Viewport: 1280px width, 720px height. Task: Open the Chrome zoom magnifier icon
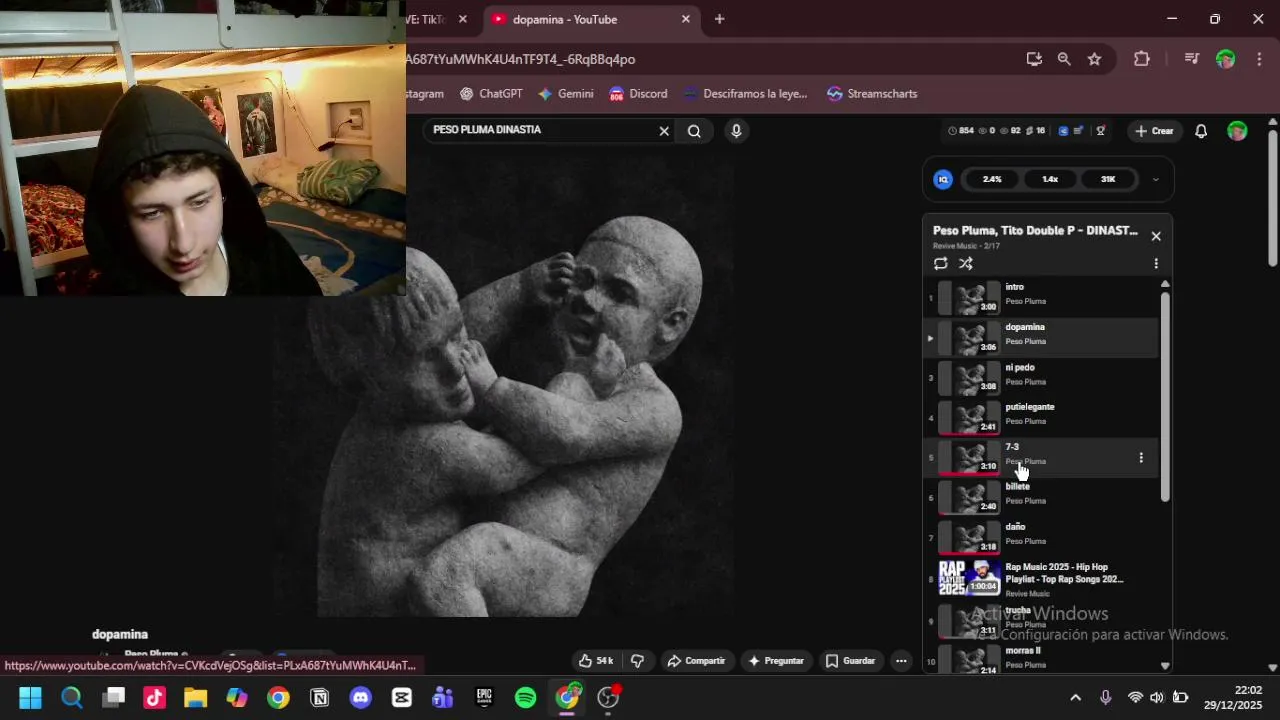pyautogui.click(x=1064, y=59)
